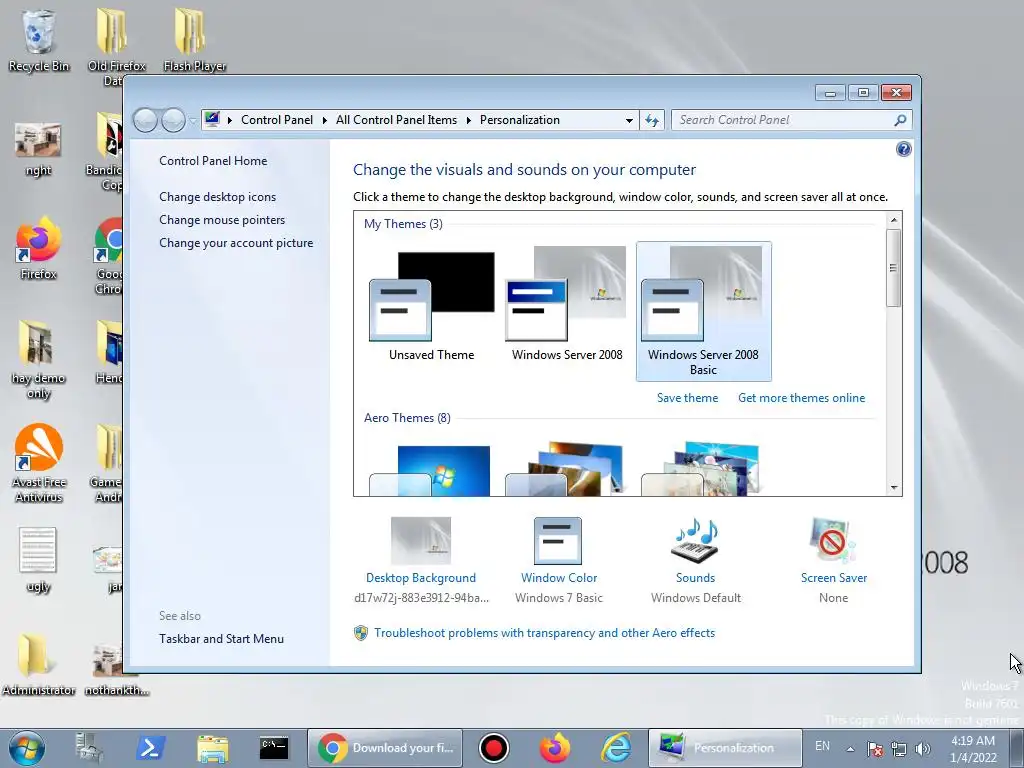Open Troubleshoot problems with transparency link
Viewport: 1024px width, 768px height.
point(545,633)
